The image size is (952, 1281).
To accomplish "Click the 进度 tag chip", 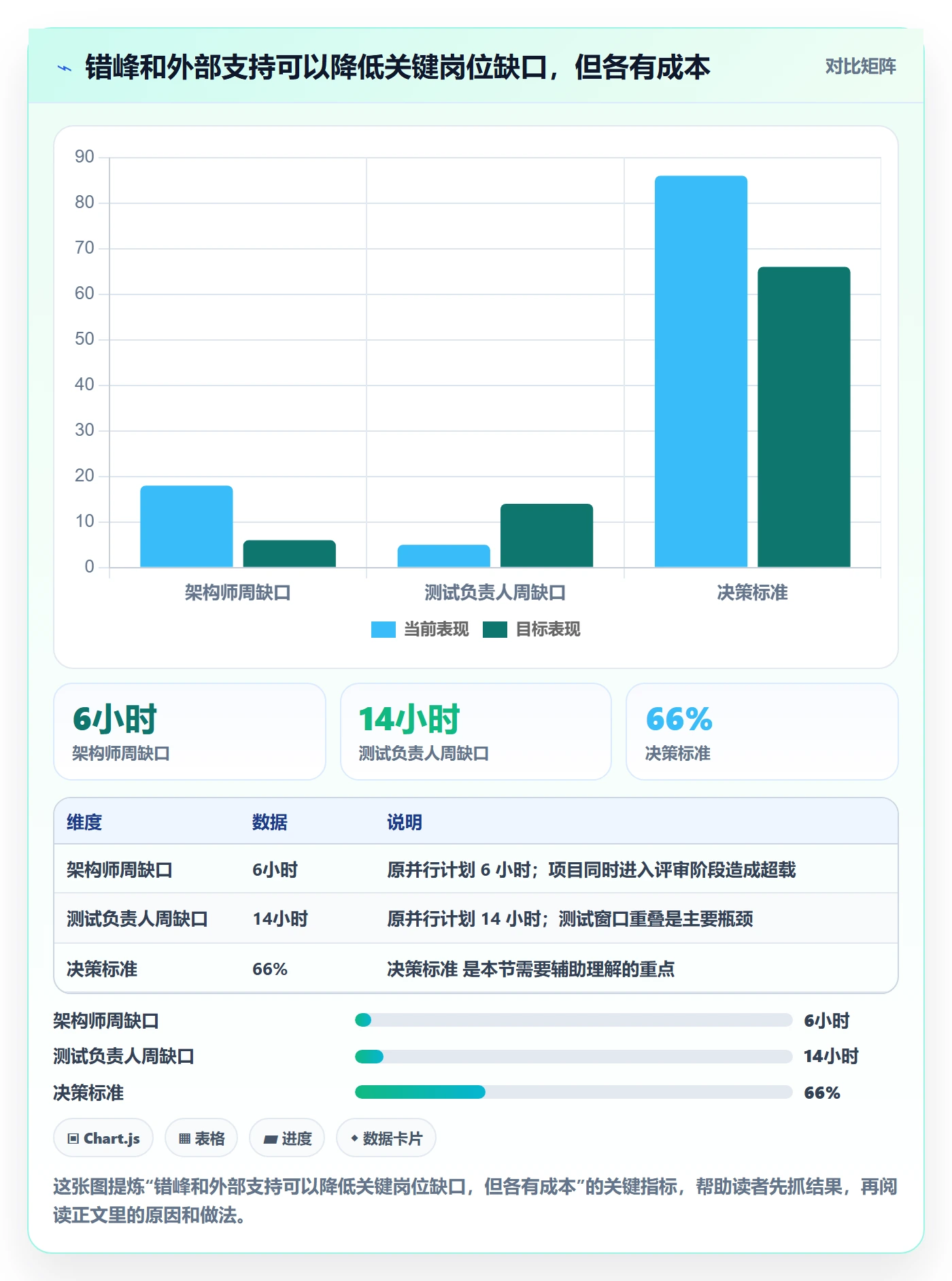I will (287, 1138).
